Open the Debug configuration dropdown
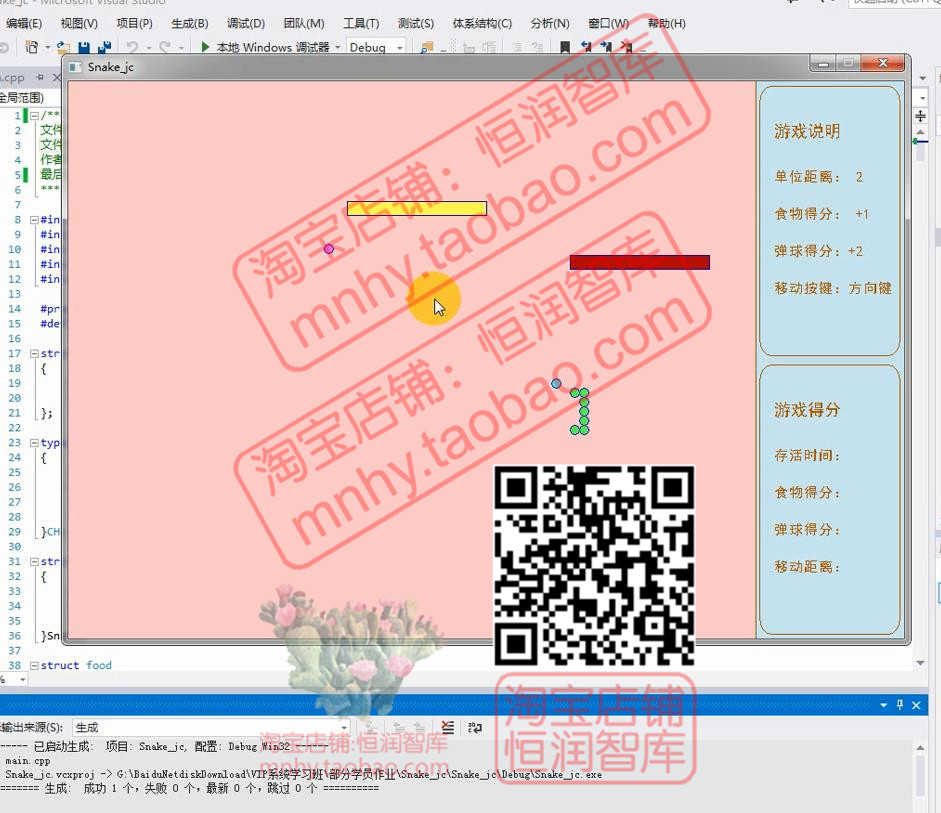This screenshot has height=813, width=941. (376, 47)
